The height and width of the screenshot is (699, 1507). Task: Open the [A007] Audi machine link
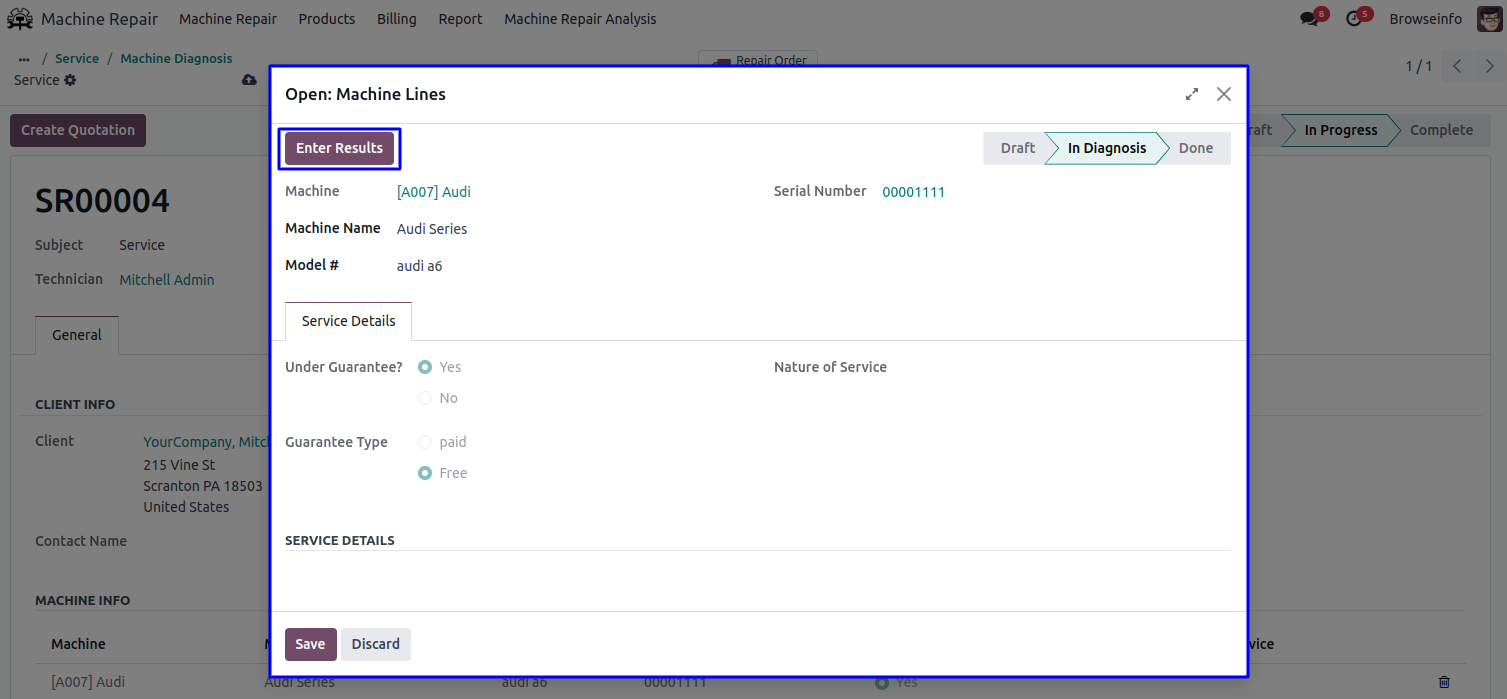[x=433, y=192]
